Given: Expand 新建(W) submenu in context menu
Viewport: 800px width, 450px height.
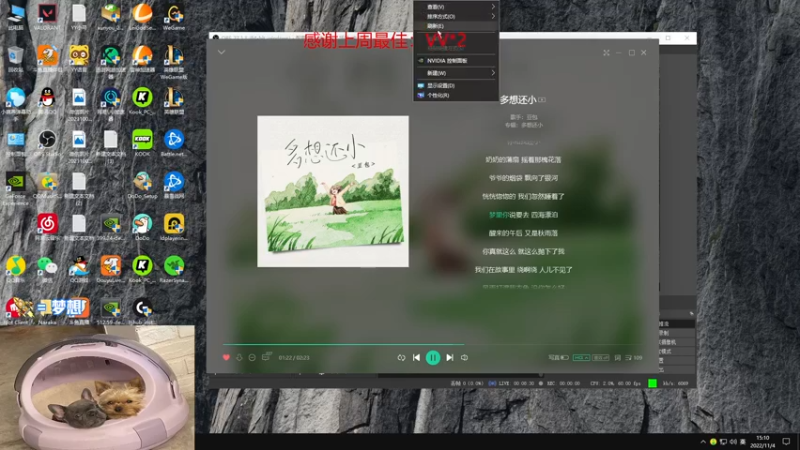Looking at the screenshot, I should pos(456,73).
